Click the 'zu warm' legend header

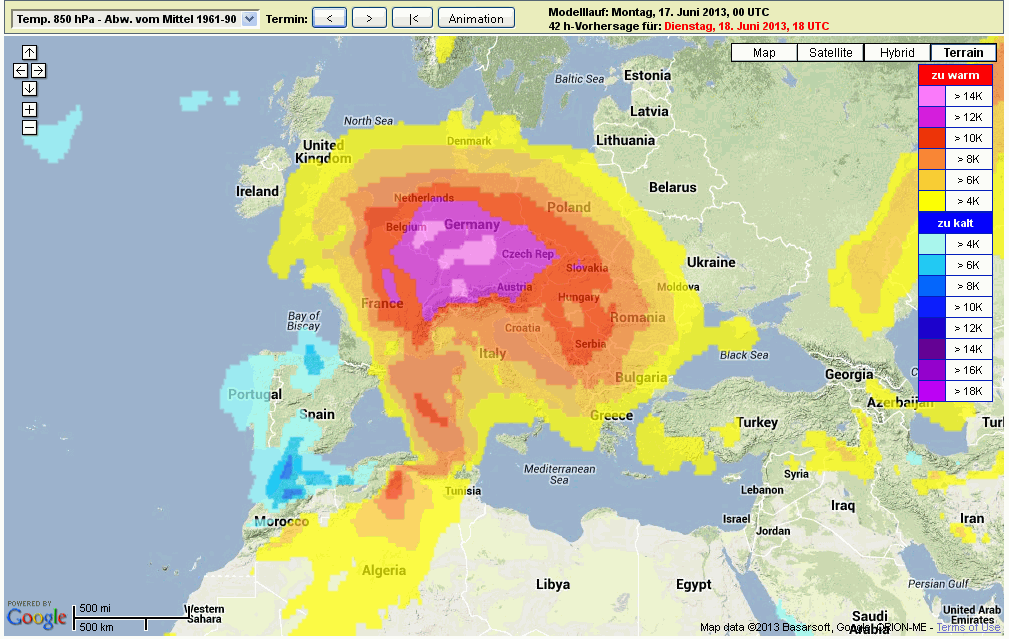pyautogui.click(x=955, y=75)
